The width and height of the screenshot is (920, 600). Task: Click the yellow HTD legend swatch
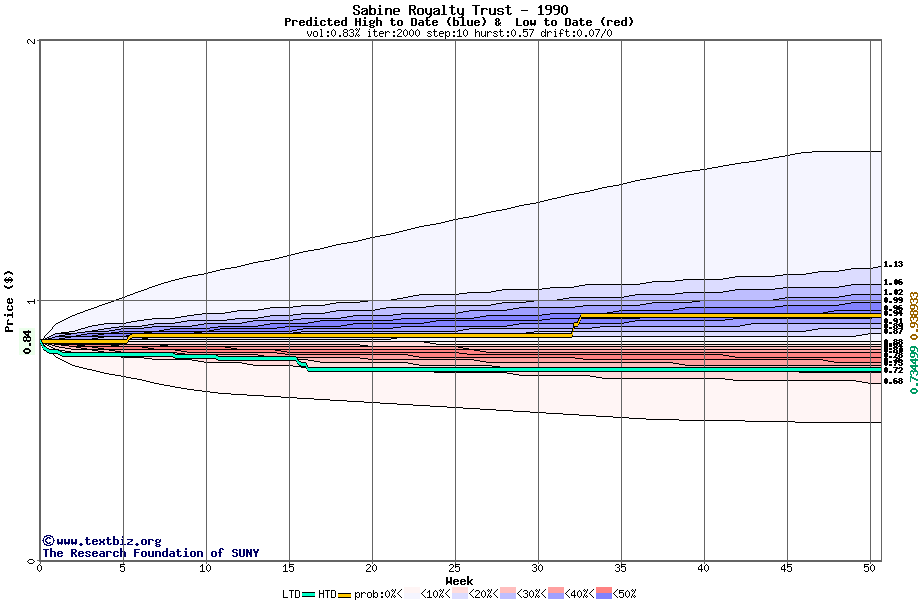coord(344,595)
